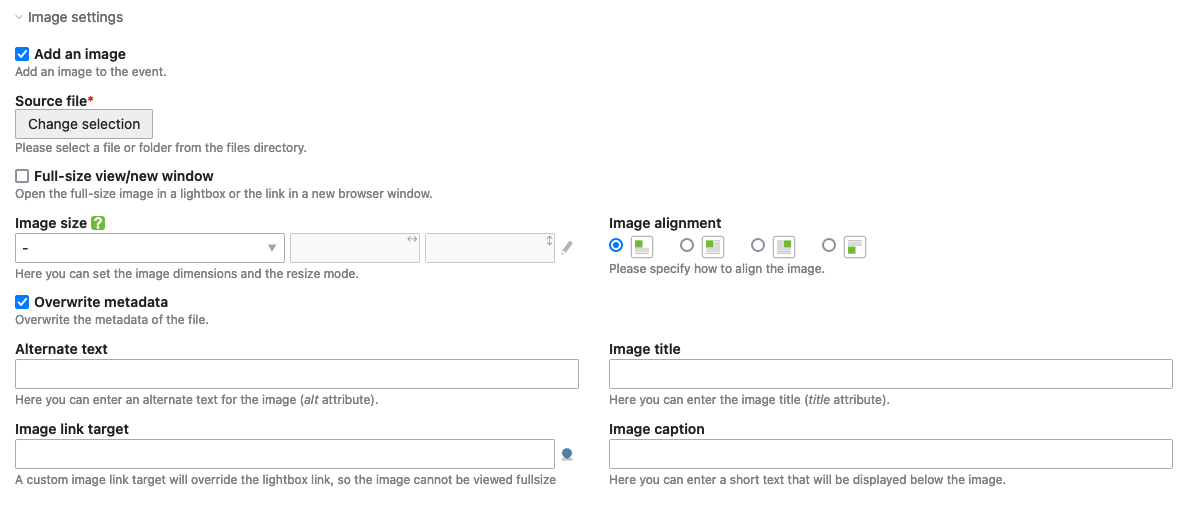Uncheck the Overwrite metadata checkbox
The image size is (1188, 512).
(x=22, y=302)
